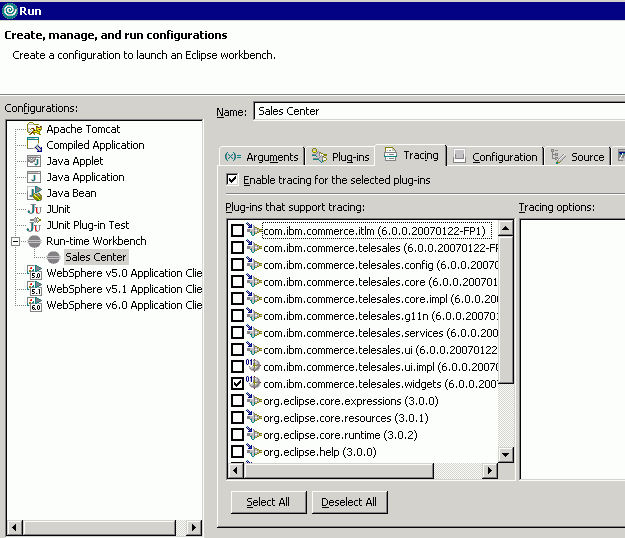Image resolution: width=625 pixels, height=538 pixels.
Task: Click inside the Tracing options pane
Action: [x=573, y=349]
